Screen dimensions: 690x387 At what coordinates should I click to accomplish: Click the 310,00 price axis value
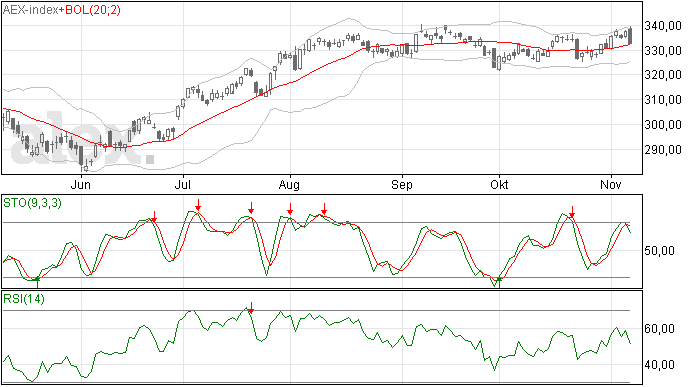pyautogui.click(x=663, y=100)
